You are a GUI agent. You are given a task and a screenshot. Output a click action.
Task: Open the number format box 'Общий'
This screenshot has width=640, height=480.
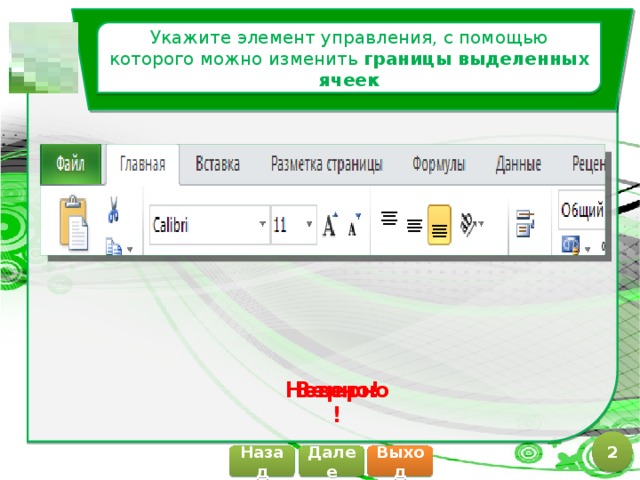tap(582, 211)
